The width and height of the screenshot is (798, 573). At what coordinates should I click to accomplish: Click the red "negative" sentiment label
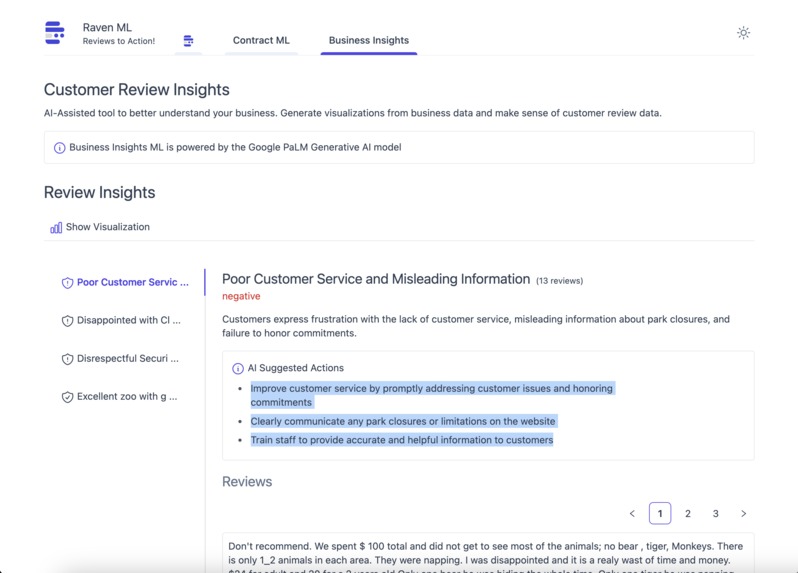[x=241, y=296]
